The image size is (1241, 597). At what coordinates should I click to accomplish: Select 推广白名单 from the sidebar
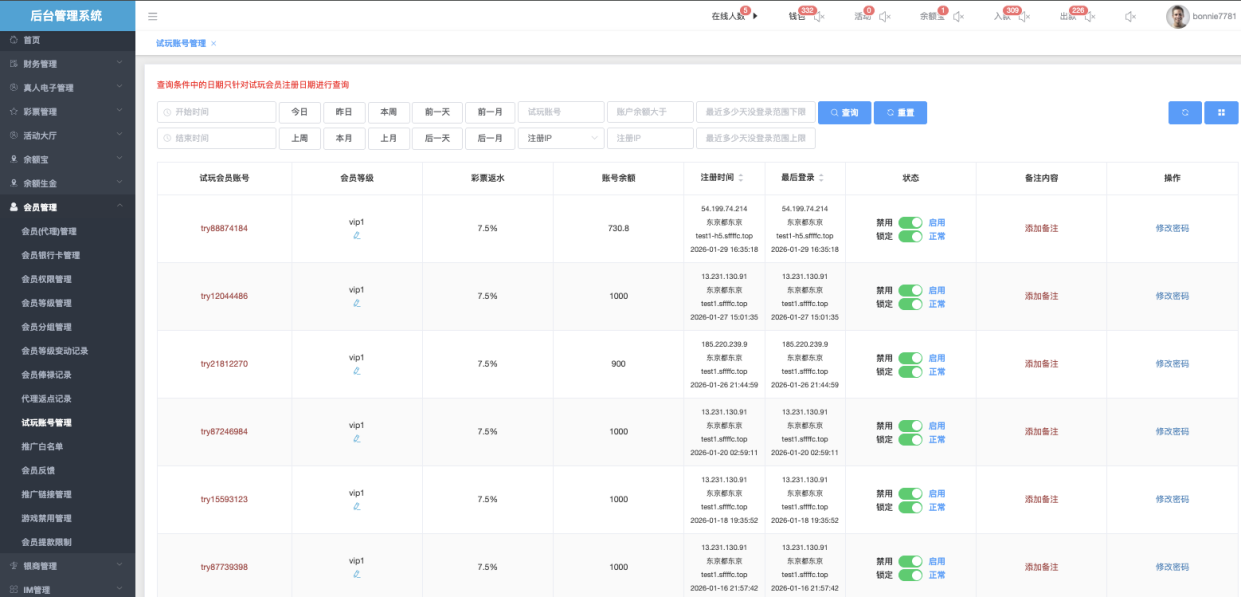(x=42, y=446)
